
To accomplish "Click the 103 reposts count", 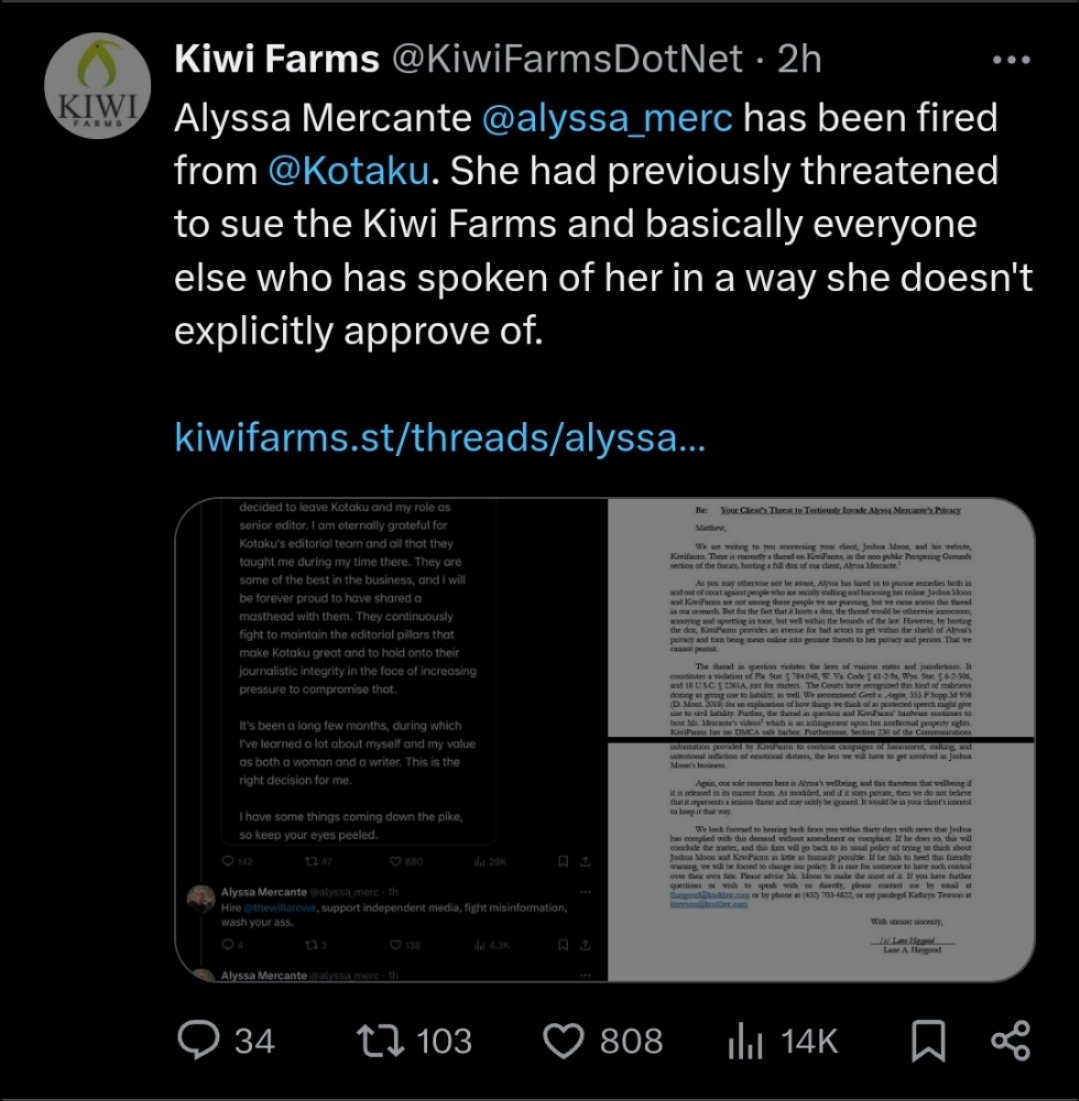I will coord(444,1041).
